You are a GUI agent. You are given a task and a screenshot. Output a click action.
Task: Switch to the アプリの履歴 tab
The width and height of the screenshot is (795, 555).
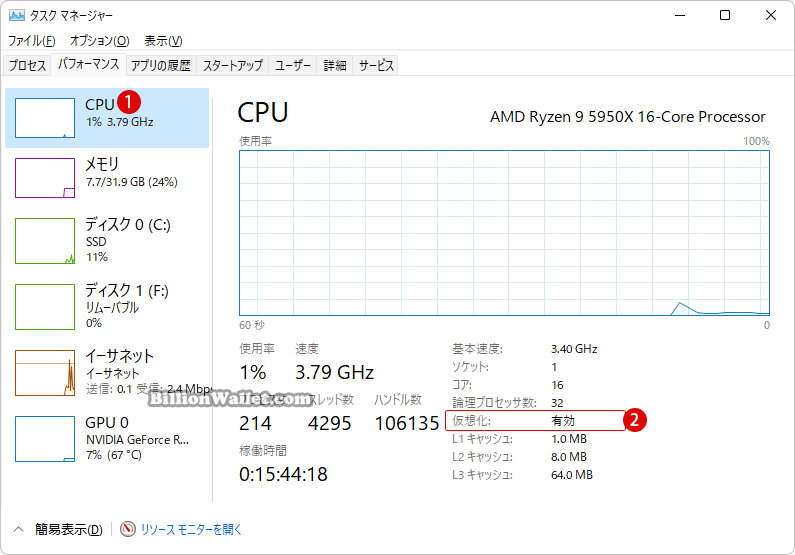click(x=161, y=65)
